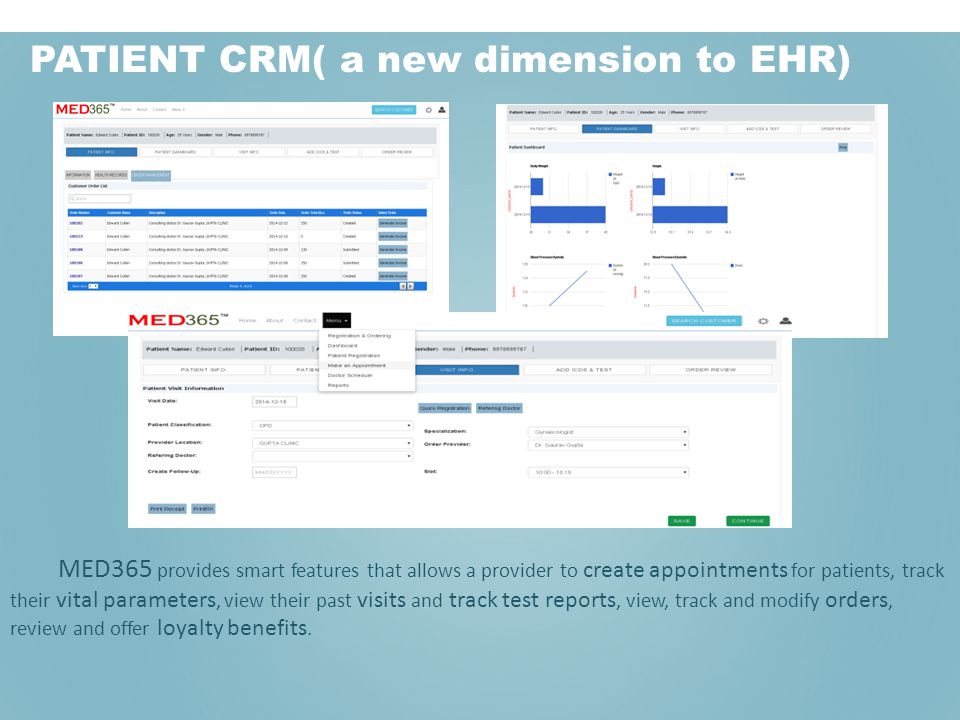960x720 pixels.
Task: Click the Print Receipt button
Action: (x=167, y=509)
